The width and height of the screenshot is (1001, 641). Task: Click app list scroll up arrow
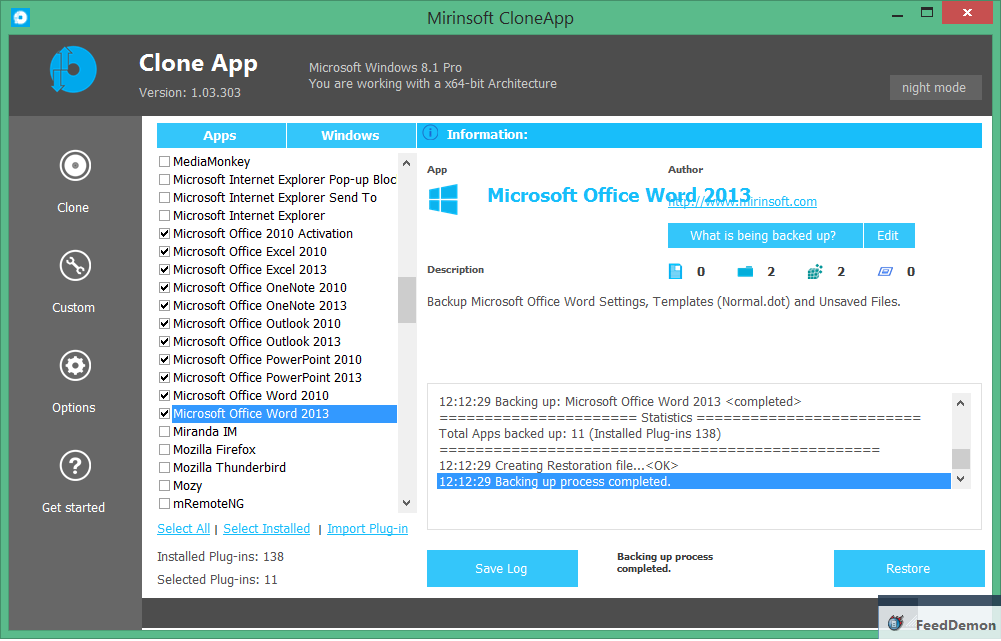tap(407, 163)
